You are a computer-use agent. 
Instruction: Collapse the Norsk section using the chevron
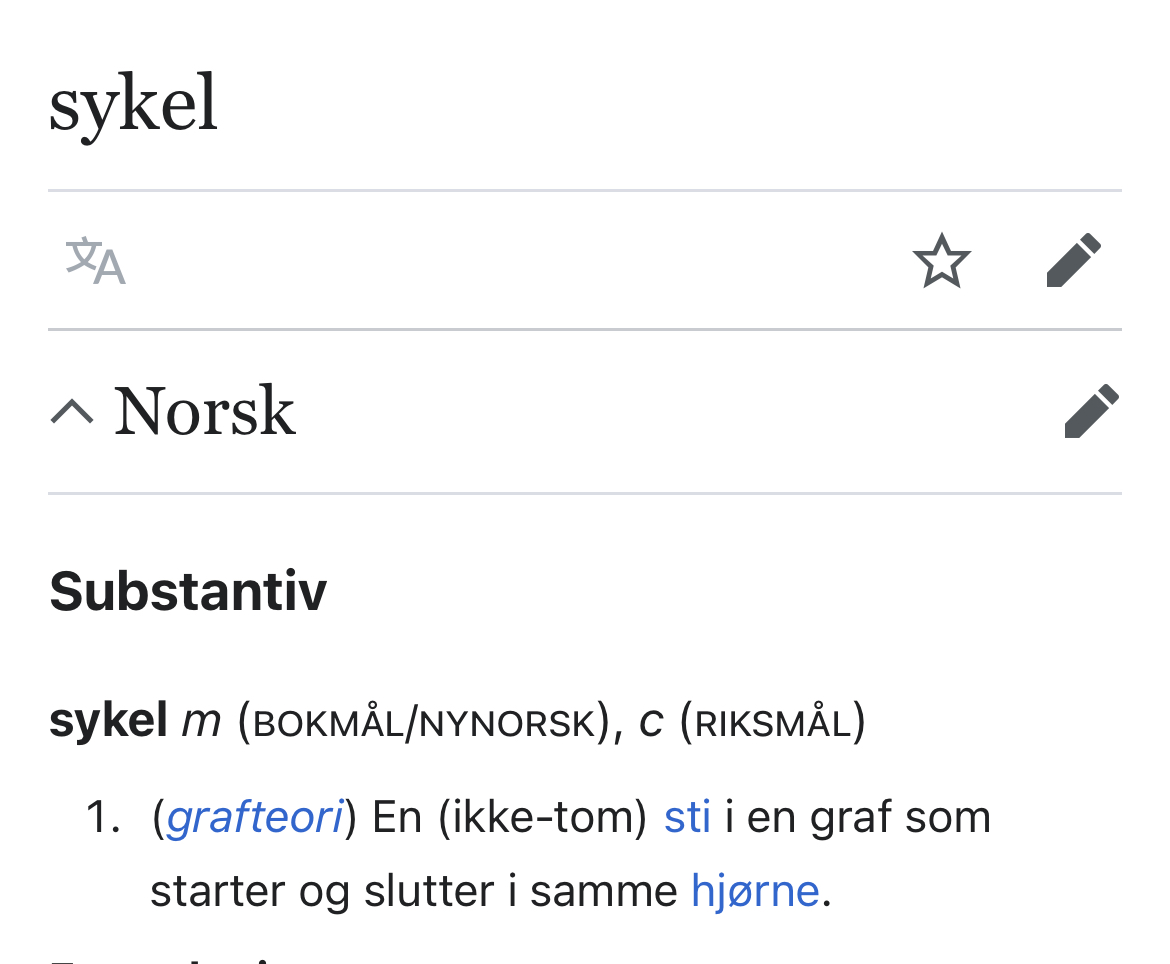point(72,412)
